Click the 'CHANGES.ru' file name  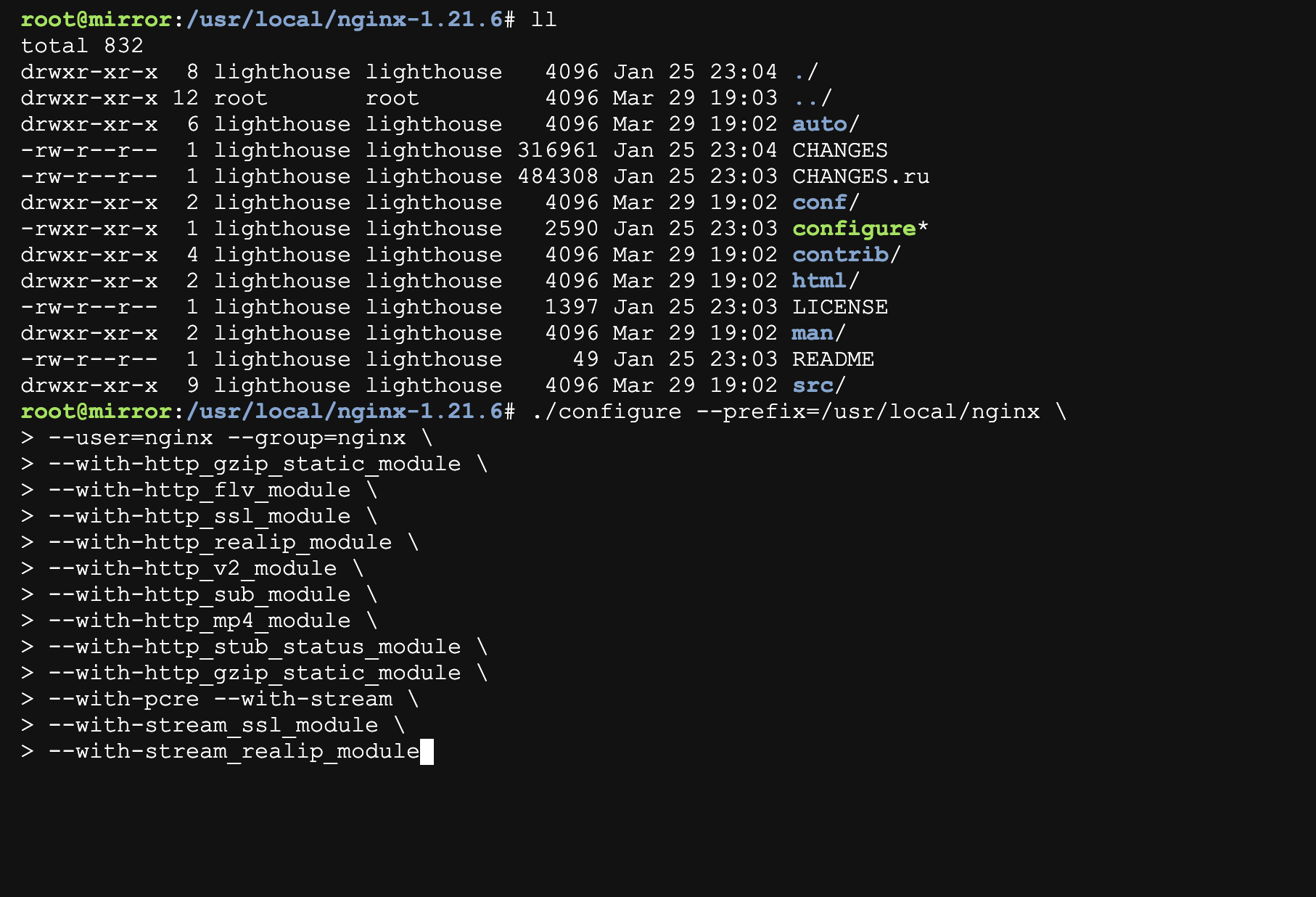coord(860,176)
